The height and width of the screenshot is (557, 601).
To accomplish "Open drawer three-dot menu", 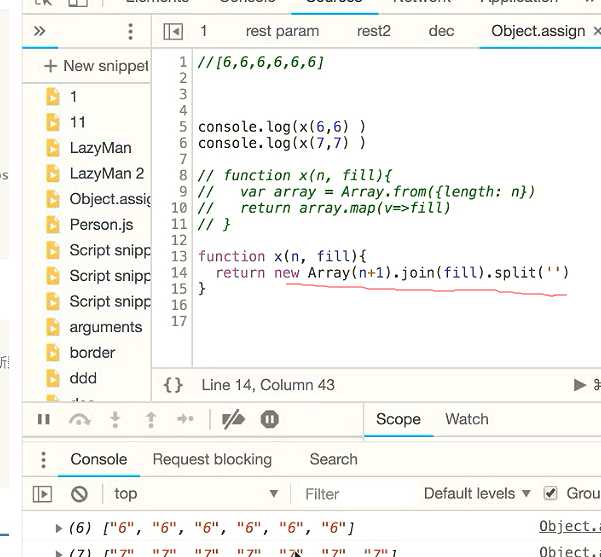I will pos(43,459).
